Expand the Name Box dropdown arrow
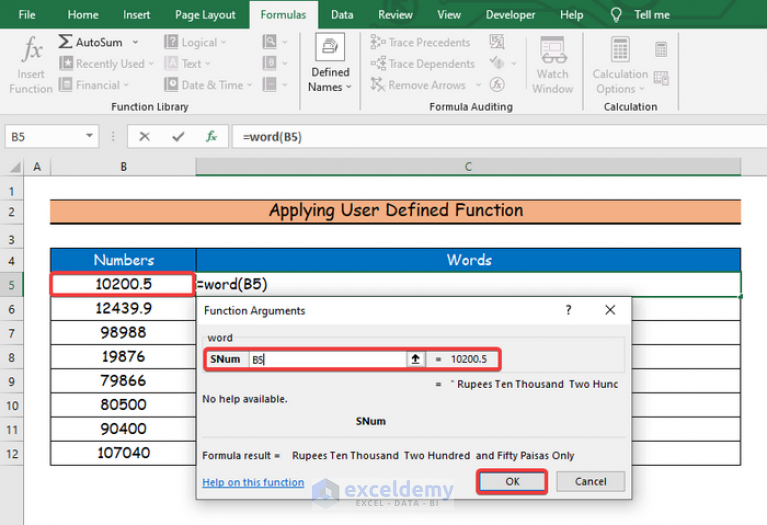This screenshot has height=525, width=767. pos(90,137)
